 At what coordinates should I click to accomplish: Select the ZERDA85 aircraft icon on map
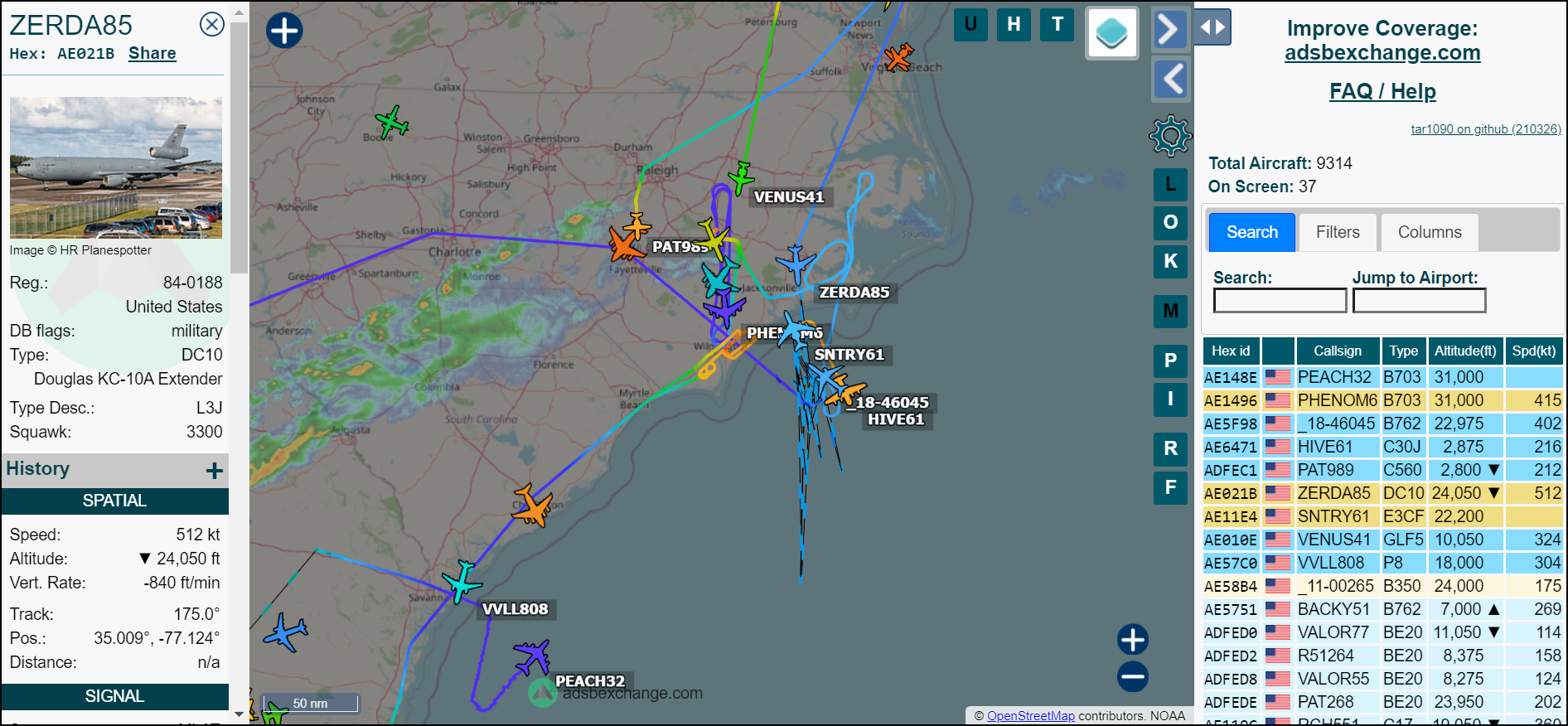tap(796, 264)
